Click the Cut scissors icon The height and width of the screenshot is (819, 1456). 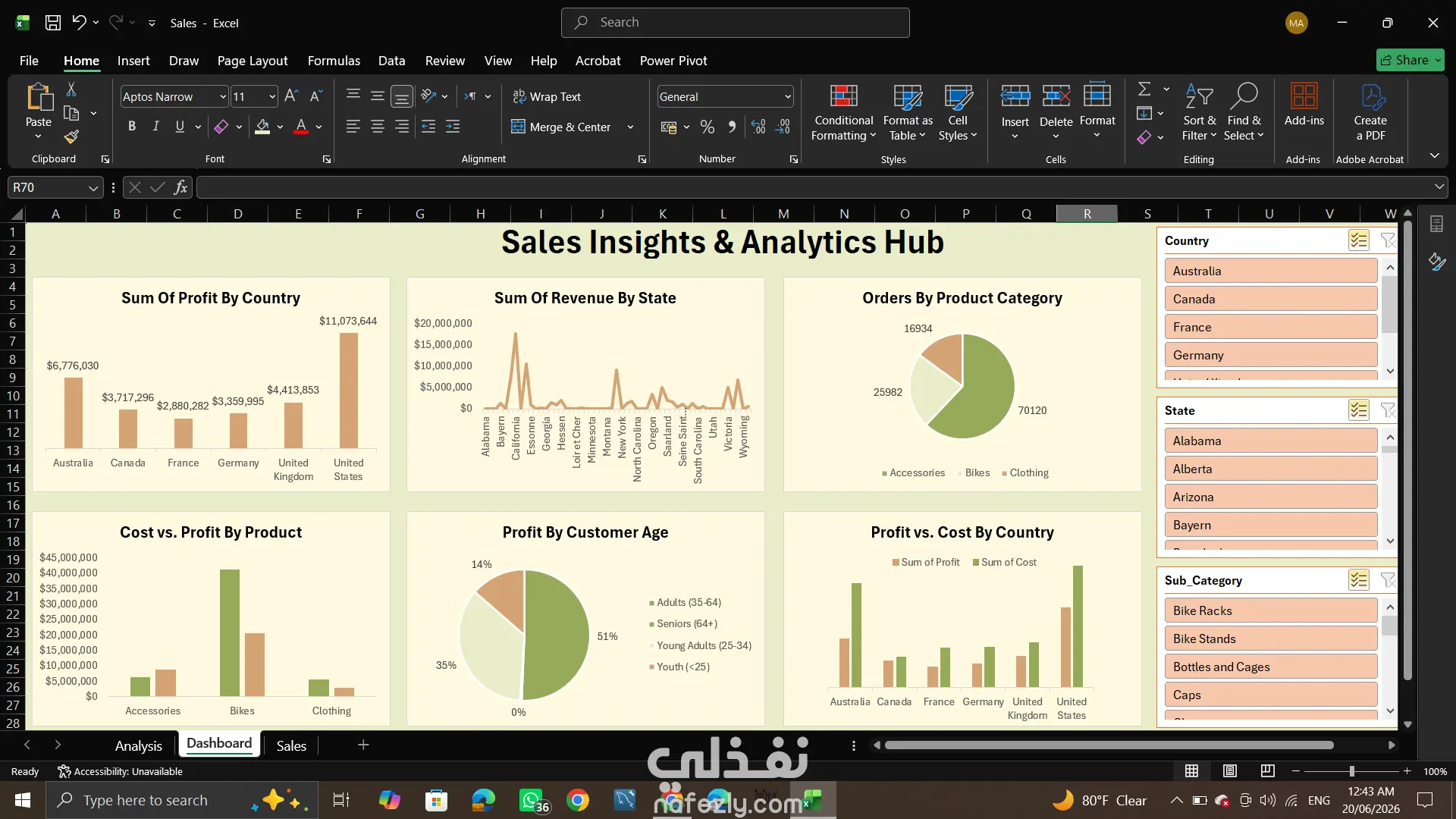point(71,89)
